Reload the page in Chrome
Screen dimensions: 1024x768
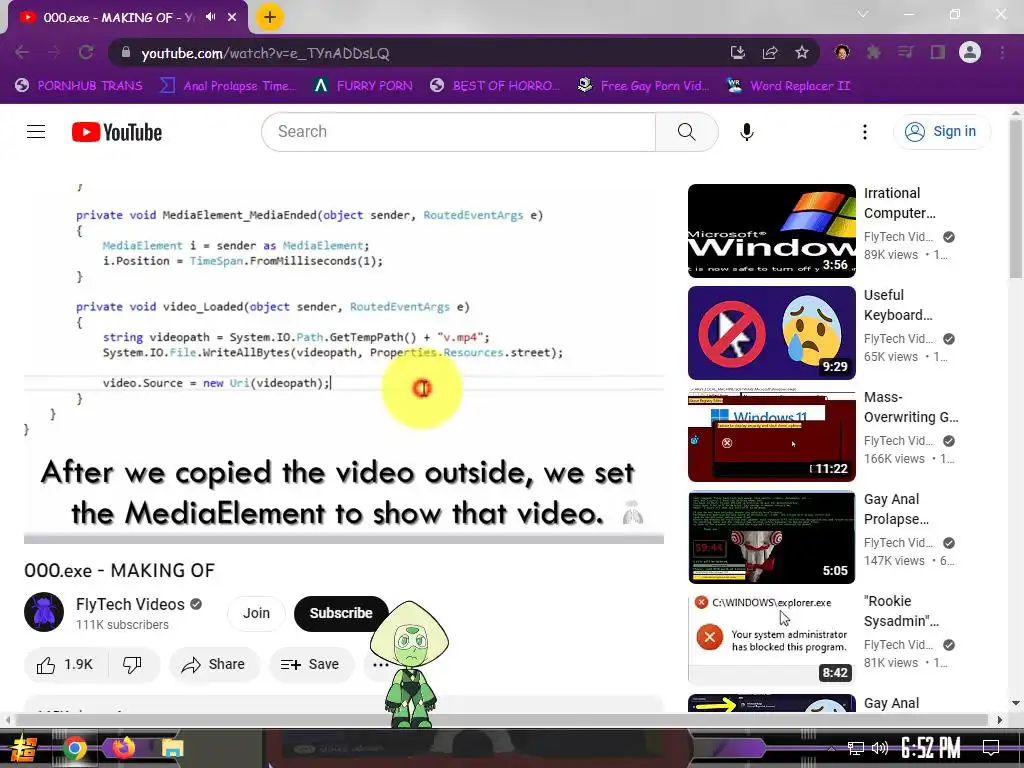86,52
